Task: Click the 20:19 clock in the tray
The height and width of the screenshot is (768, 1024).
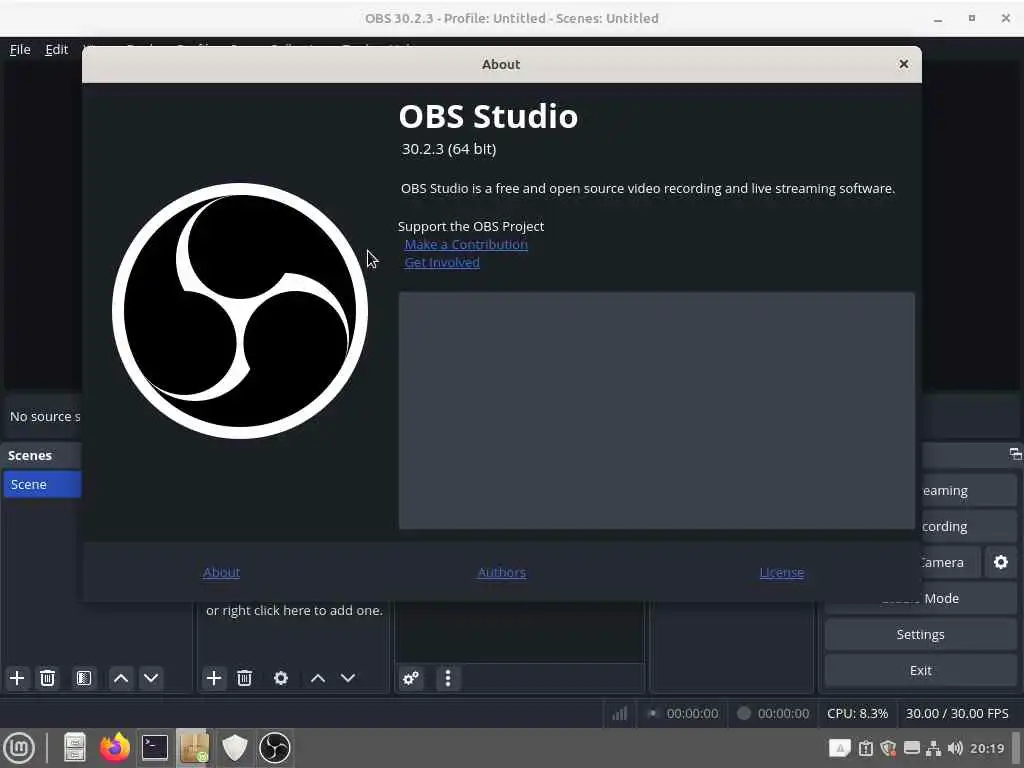Action: click(x=987, y=748)
